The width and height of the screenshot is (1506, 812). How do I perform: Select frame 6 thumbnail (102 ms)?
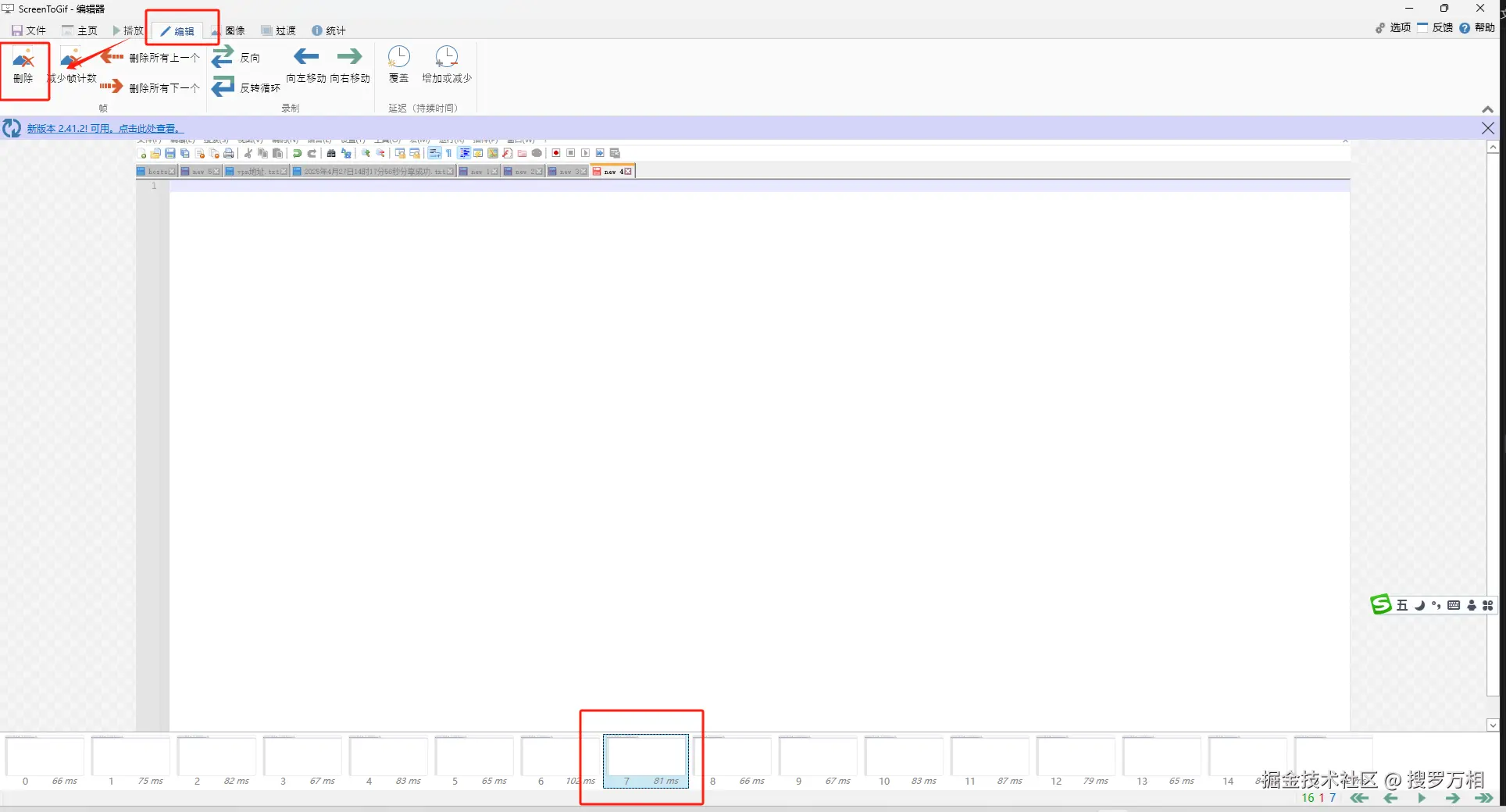click(559, 761)
